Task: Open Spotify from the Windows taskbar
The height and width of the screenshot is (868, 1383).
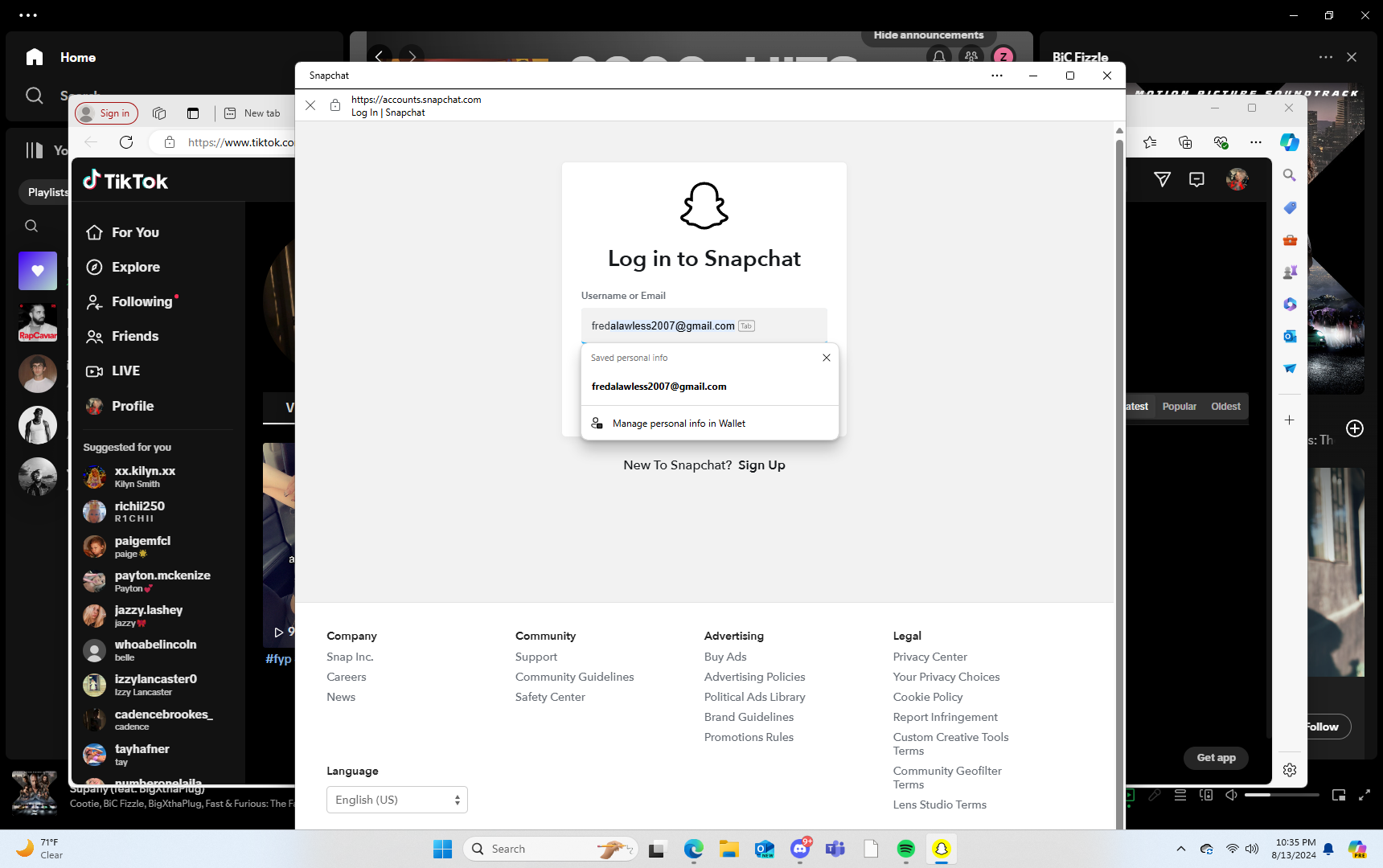Action: pyautogui.click(x=905, y=849)
